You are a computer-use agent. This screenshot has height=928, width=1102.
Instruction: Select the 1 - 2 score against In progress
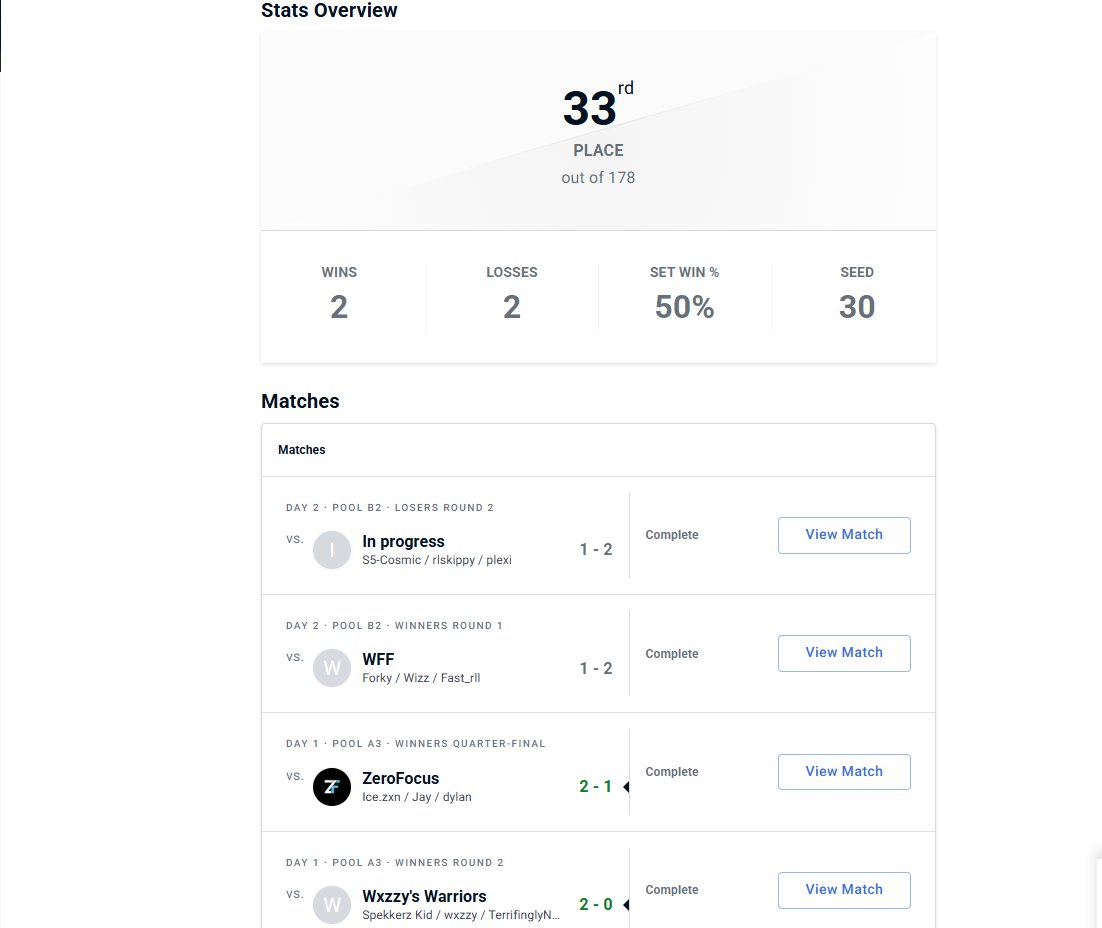596,549
